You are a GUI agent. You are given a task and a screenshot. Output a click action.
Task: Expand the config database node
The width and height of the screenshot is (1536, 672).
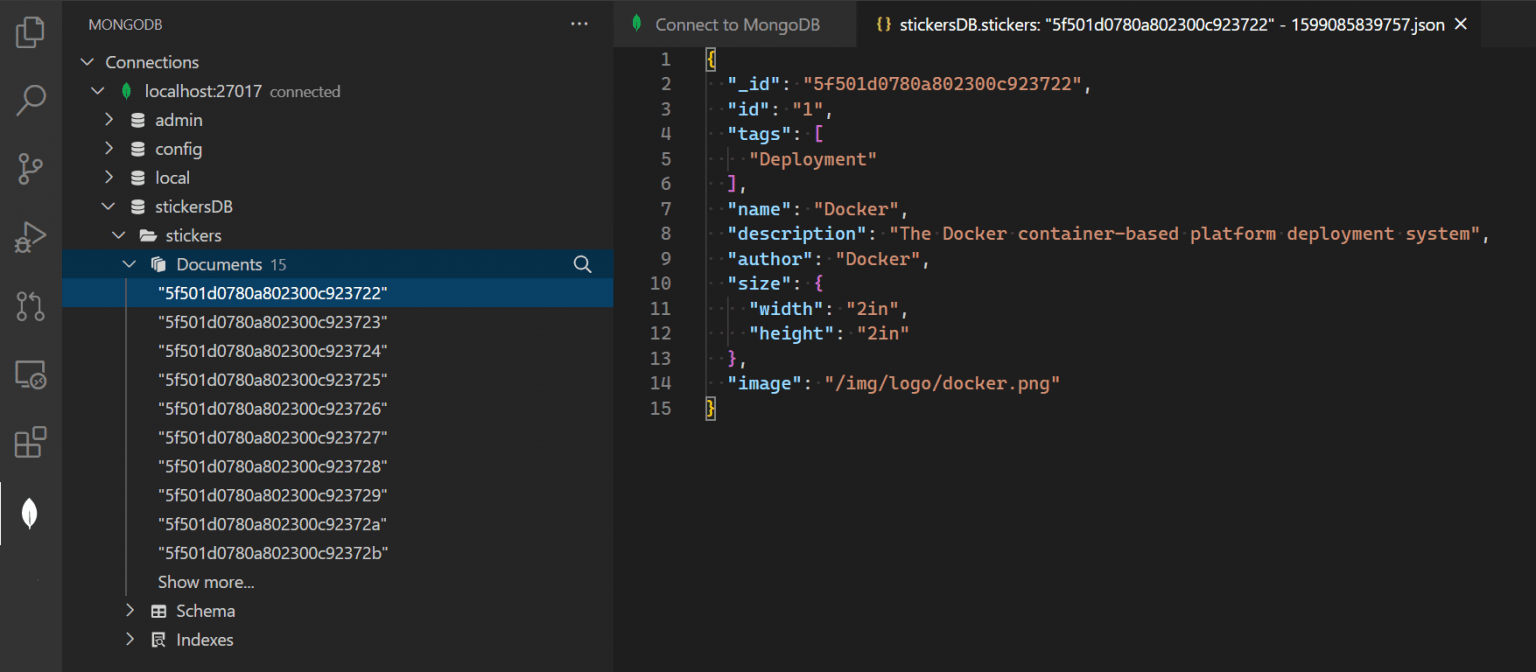(110, 148)
